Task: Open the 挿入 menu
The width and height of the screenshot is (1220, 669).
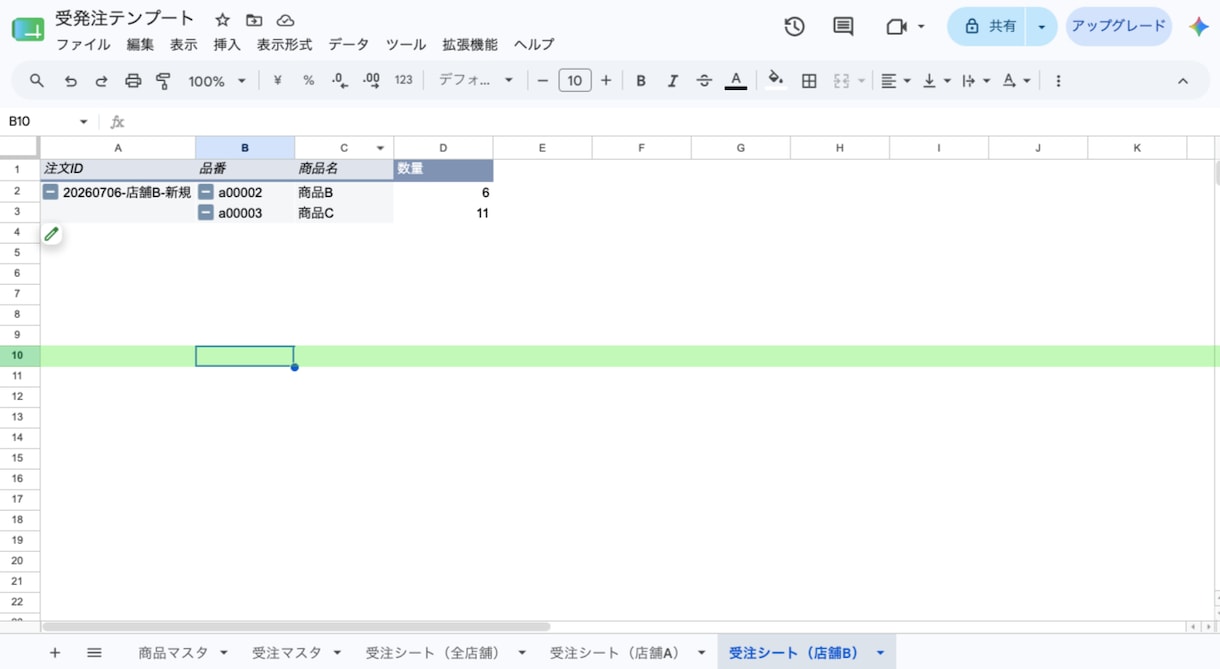Action: 227,45
